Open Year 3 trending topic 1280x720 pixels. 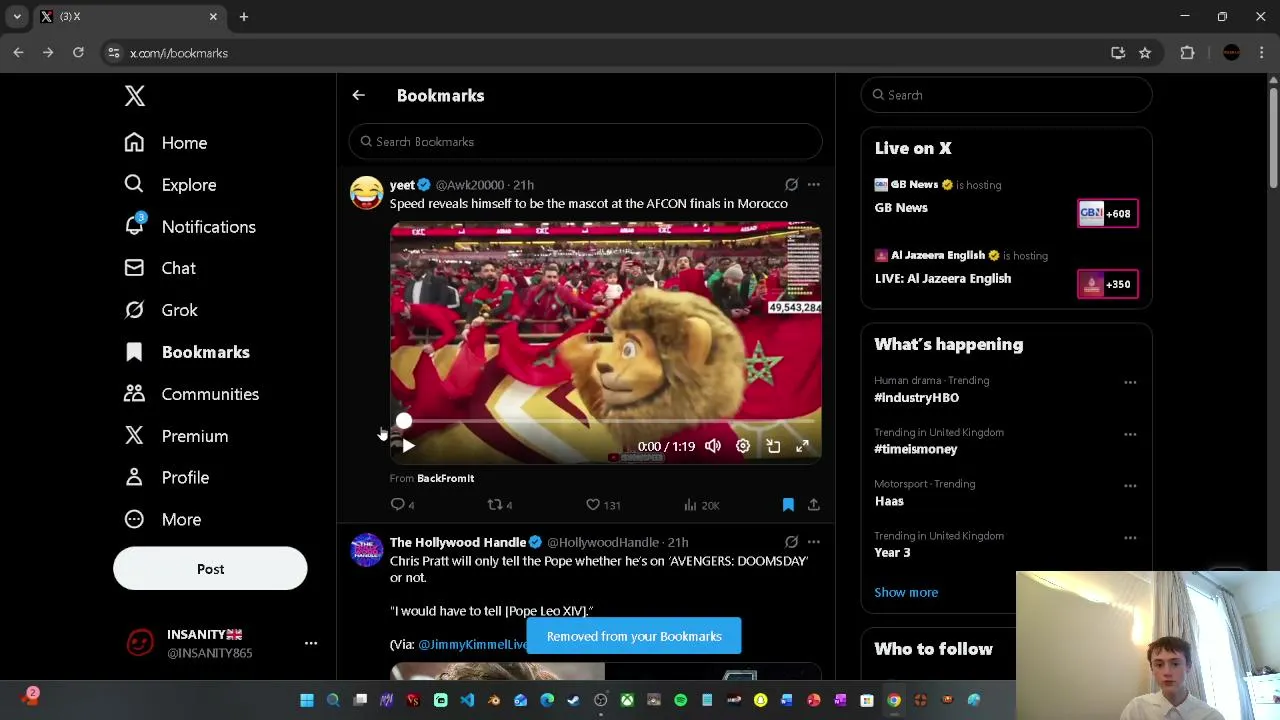[893, 553]
